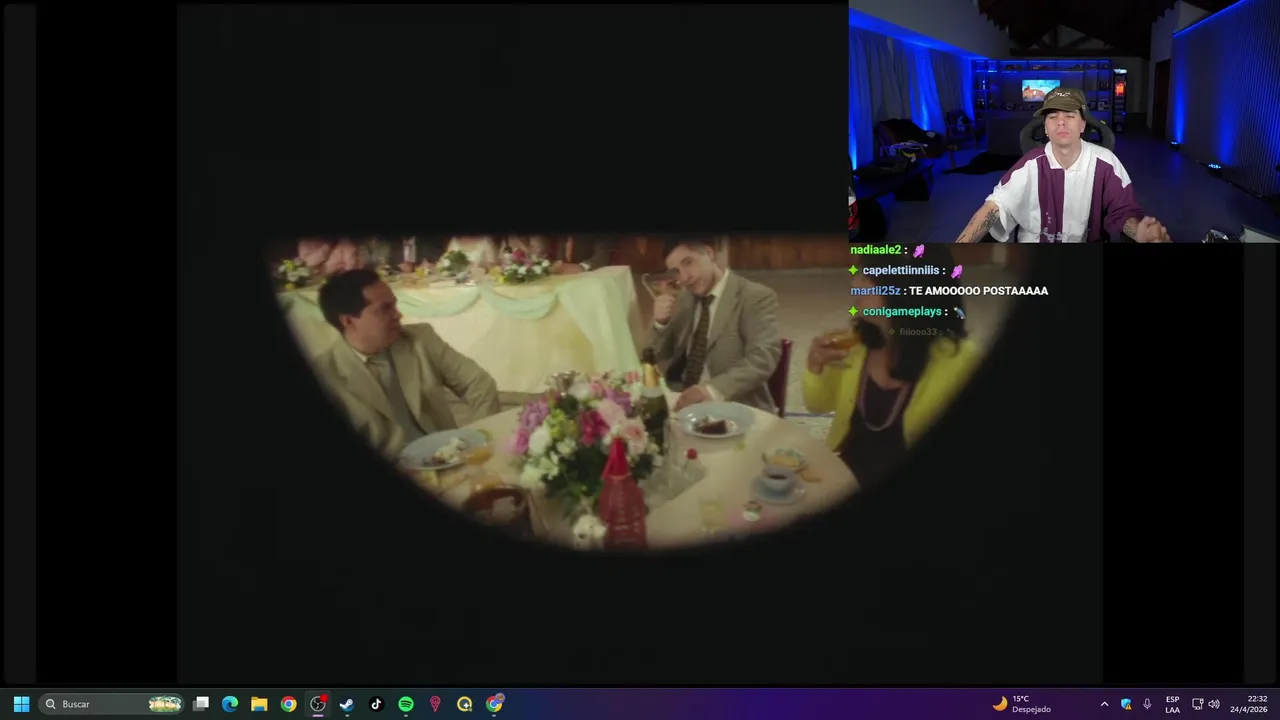1280x720 pixels.
Task: Open Google Chrome from the taskbar
Action: [288, 704]
